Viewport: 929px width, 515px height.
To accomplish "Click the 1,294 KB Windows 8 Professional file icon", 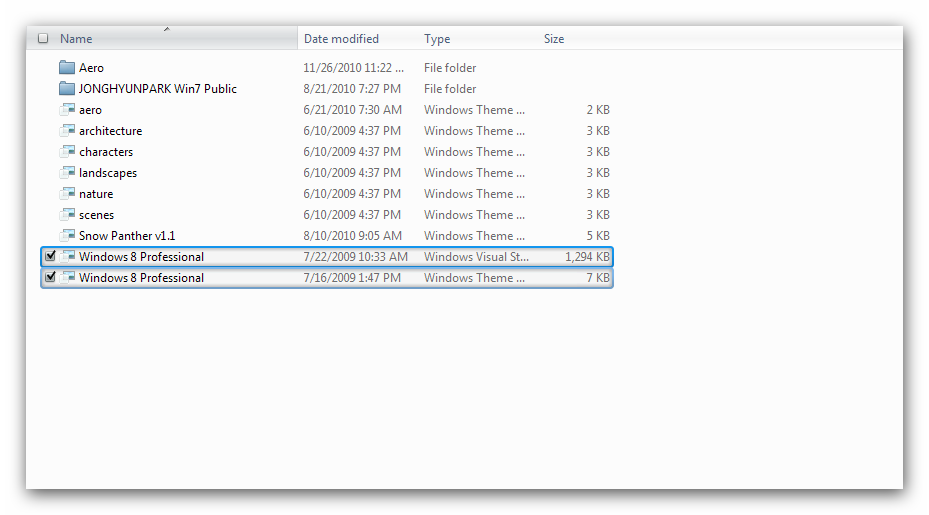I will [68, 257].
